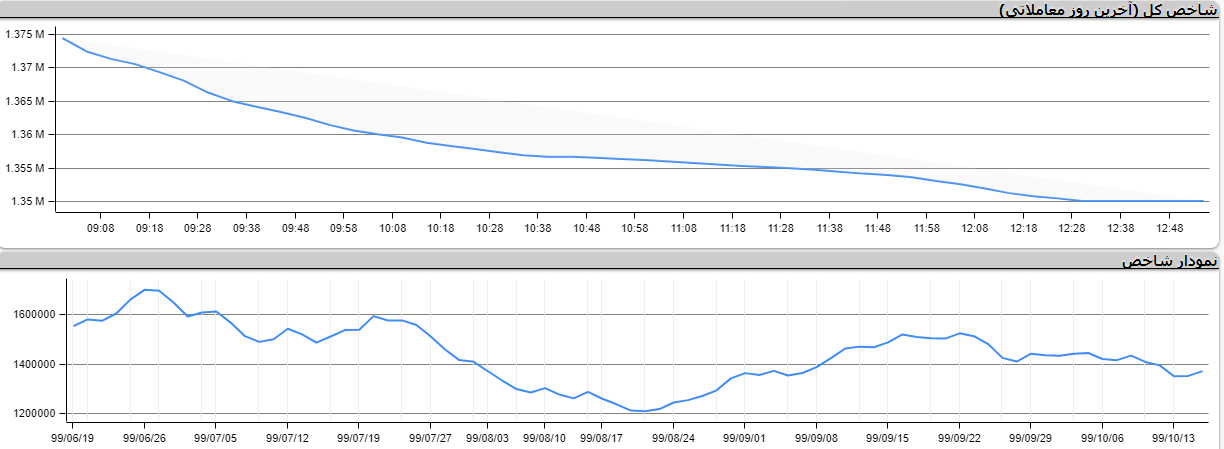The width and height of the screenshot is (1224, 449).
Task: Click the 99/06/26 date label
Action: pos(144,437)
